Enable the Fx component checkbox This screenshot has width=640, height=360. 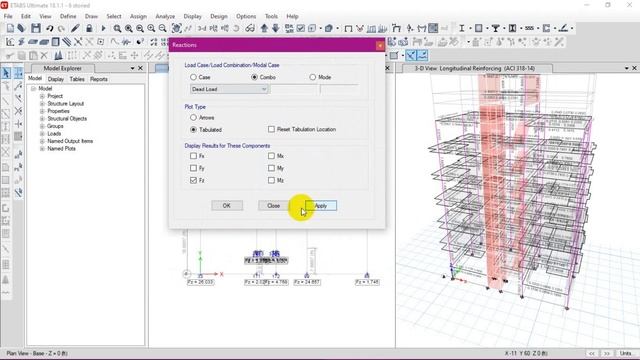coord(193,156)
